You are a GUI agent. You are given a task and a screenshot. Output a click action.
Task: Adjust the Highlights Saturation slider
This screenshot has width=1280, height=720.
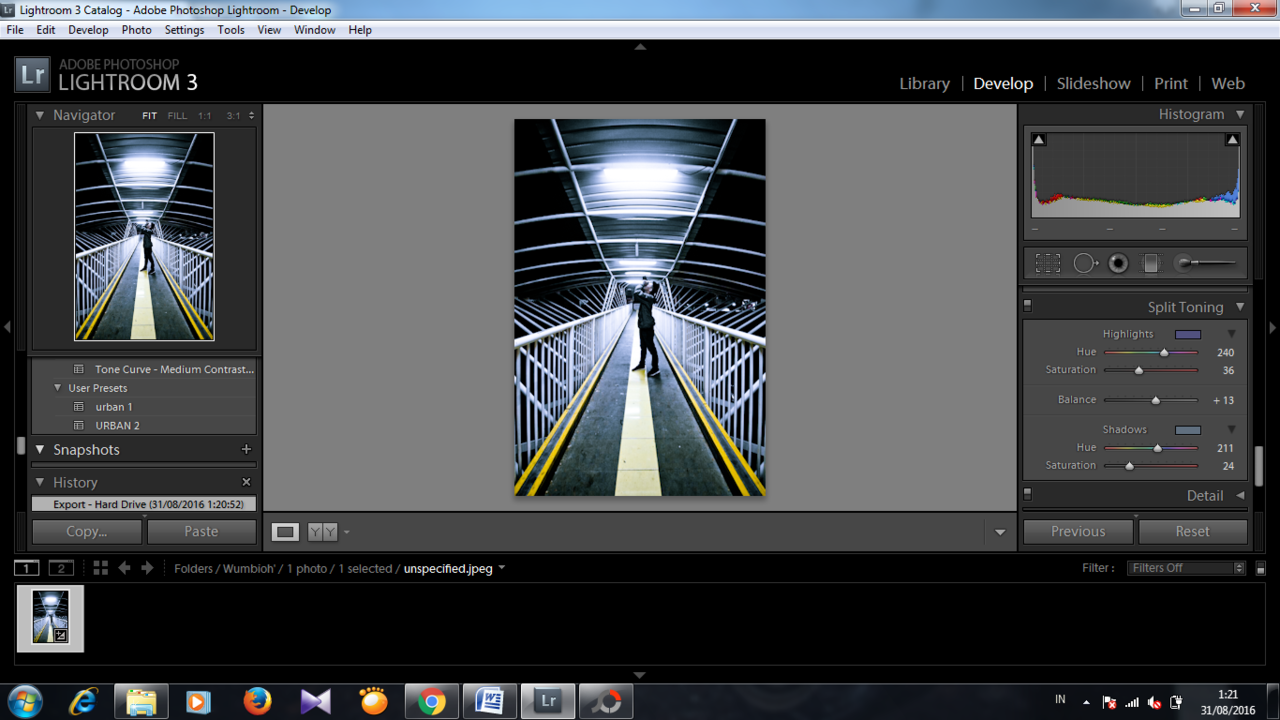tap(1139, 370)
